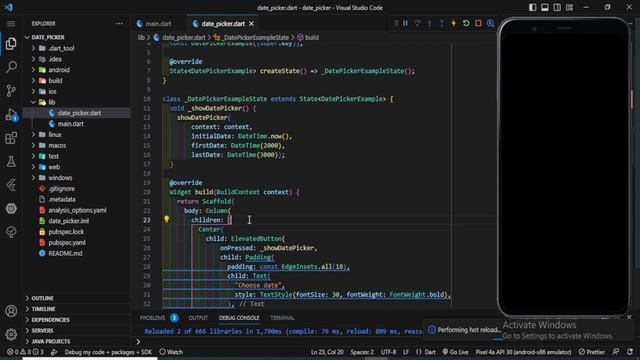Viewport: 640px width, 360px height.
Task: Click Go Live in status bar
Action: (x=455, y=352)
